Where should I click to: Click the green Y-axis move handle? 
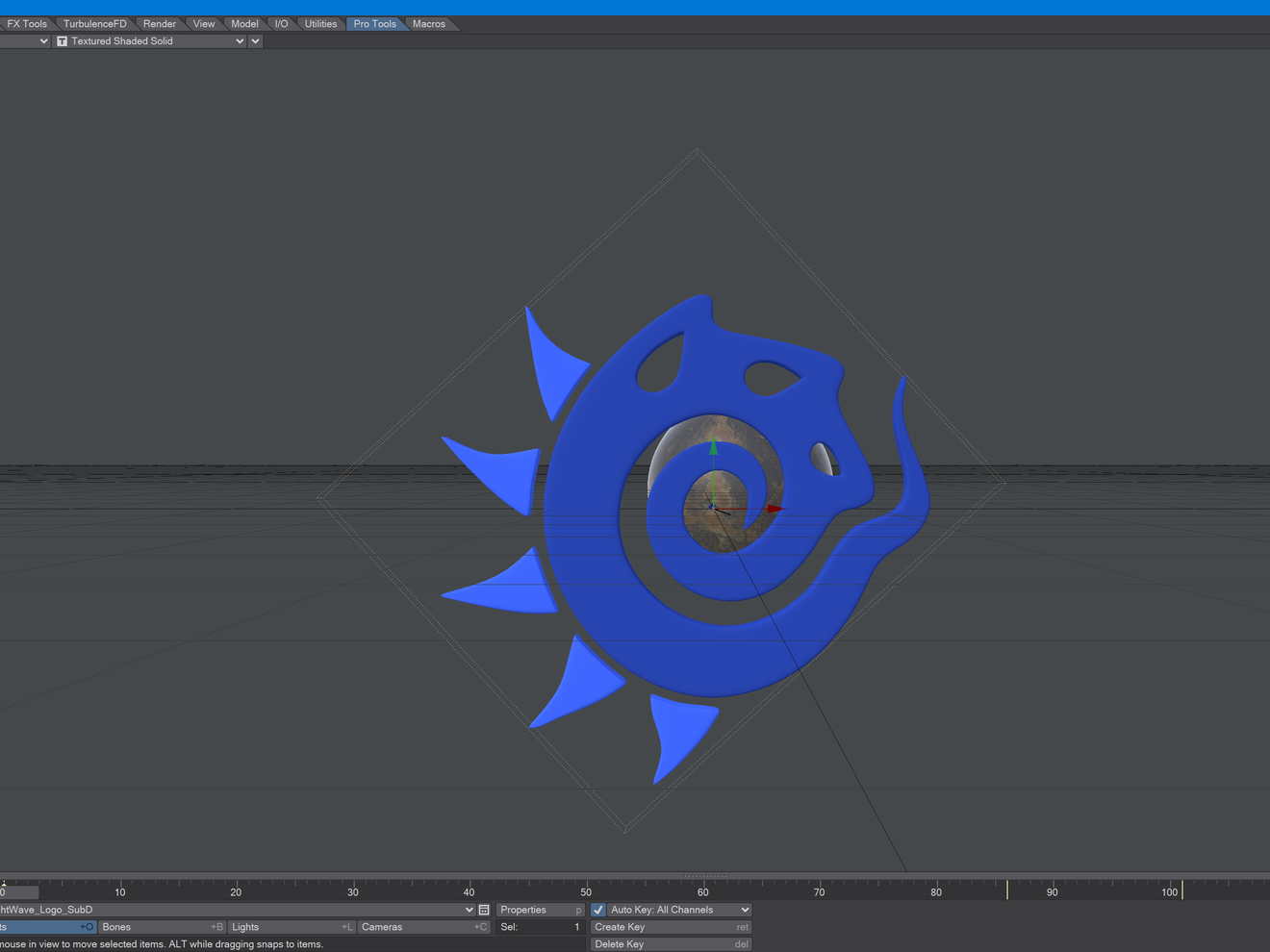713,447
